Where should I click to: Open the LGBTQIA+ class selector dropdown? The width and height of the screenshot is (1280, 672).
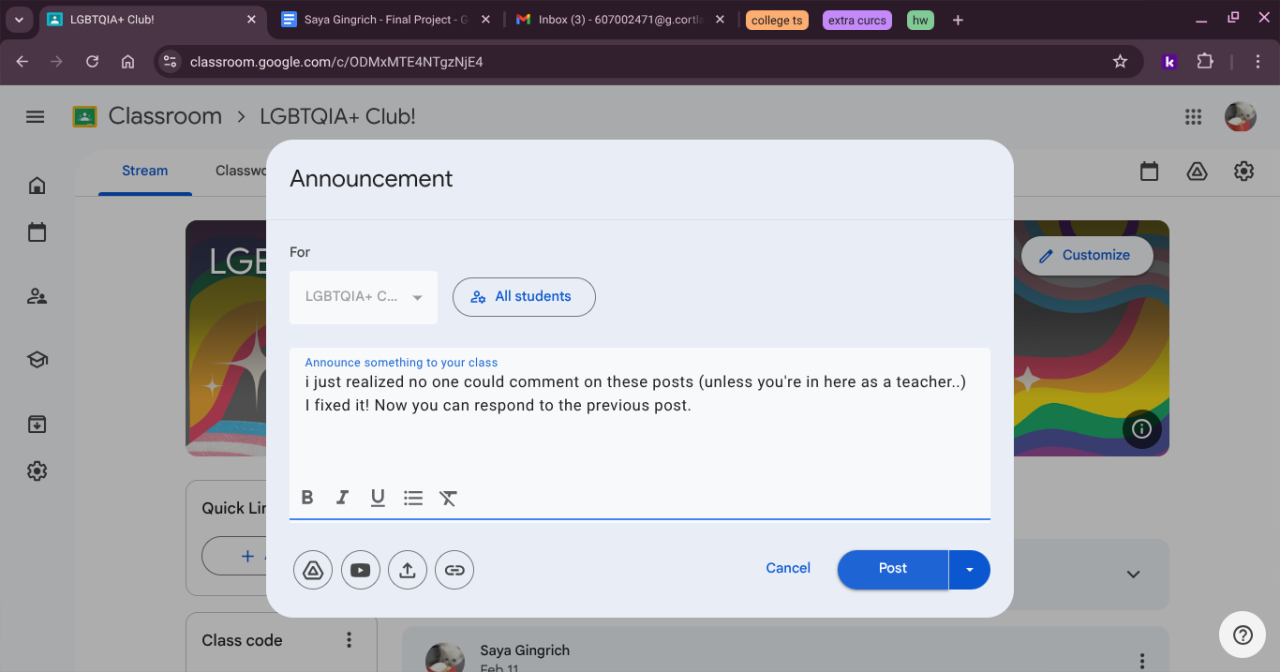363,297
